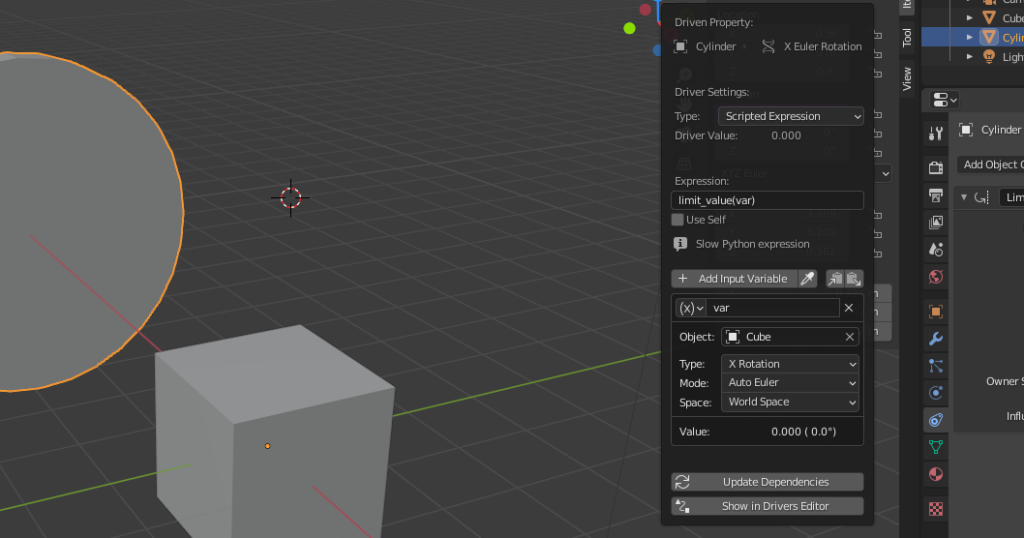Switch to the View sidebar tab

click(x=907, y=78)
